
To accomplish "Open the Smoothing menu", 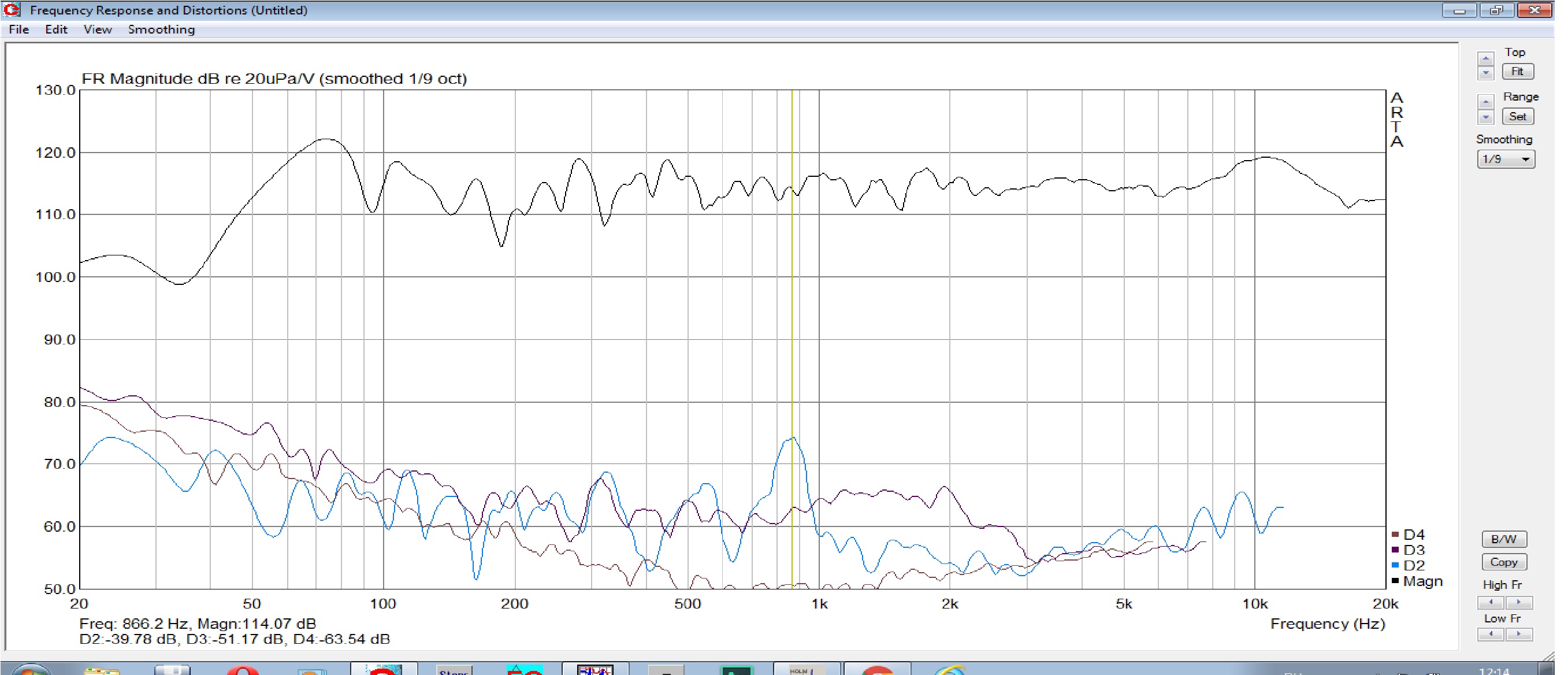I will click(161, 29).
